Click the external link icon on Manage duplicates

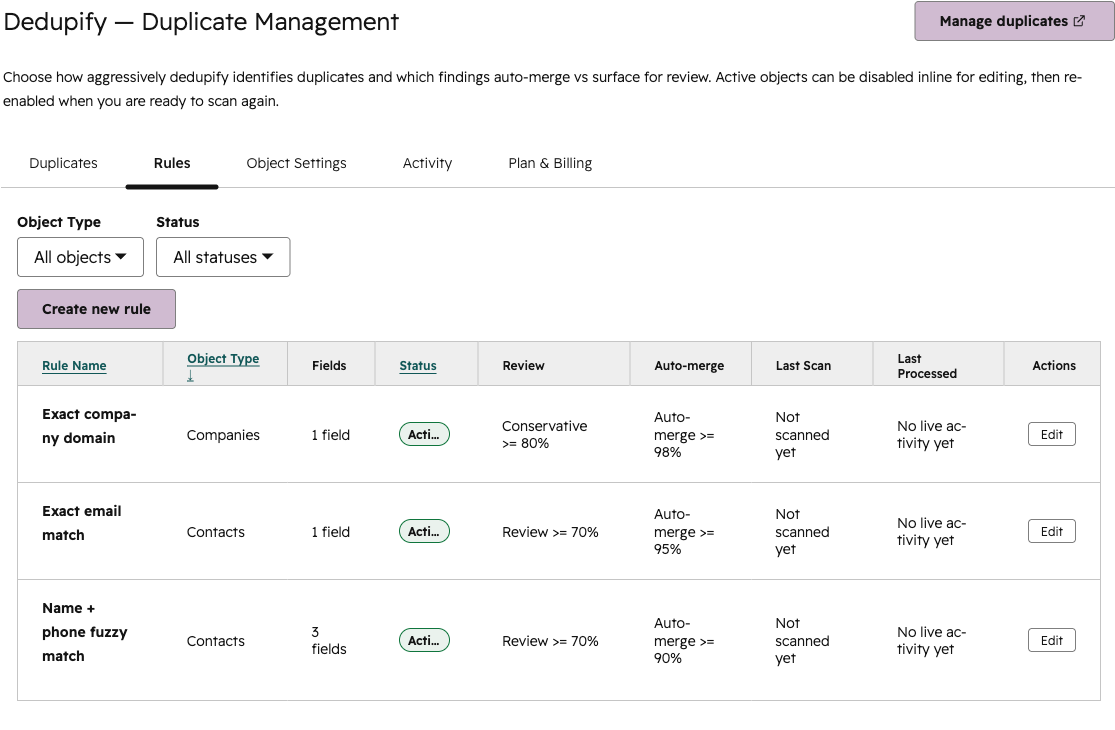(1079, 21)
